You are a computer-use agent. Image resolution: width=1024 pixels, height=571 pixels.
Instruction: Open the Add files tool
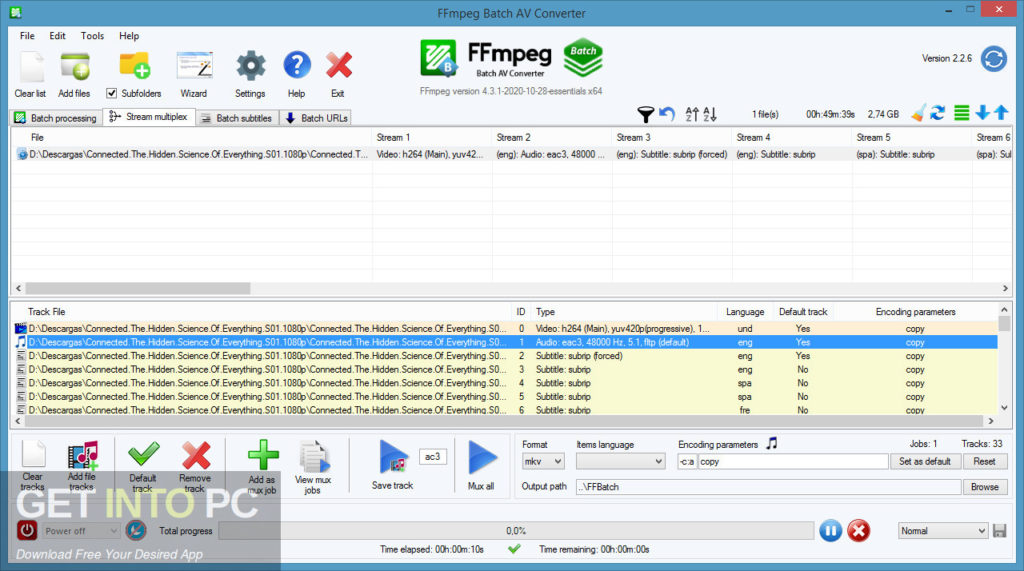(74, 67)
